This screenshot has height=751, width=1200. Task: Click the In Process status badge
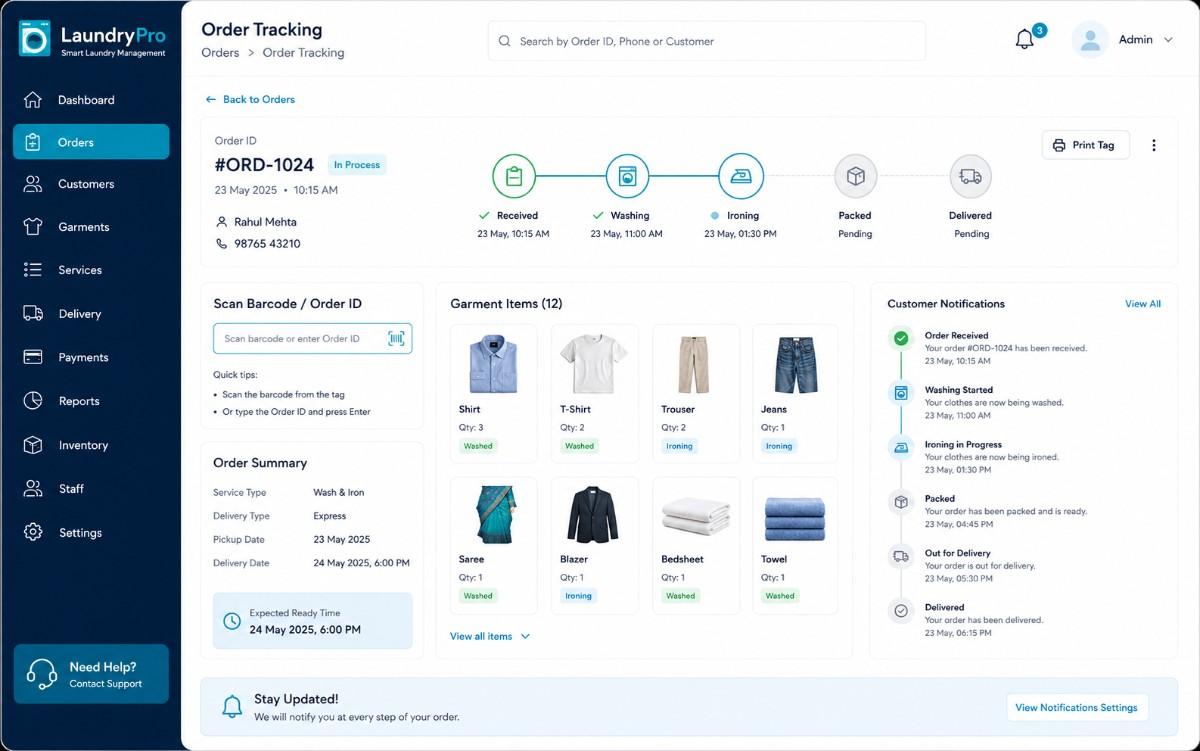point(357,165)
